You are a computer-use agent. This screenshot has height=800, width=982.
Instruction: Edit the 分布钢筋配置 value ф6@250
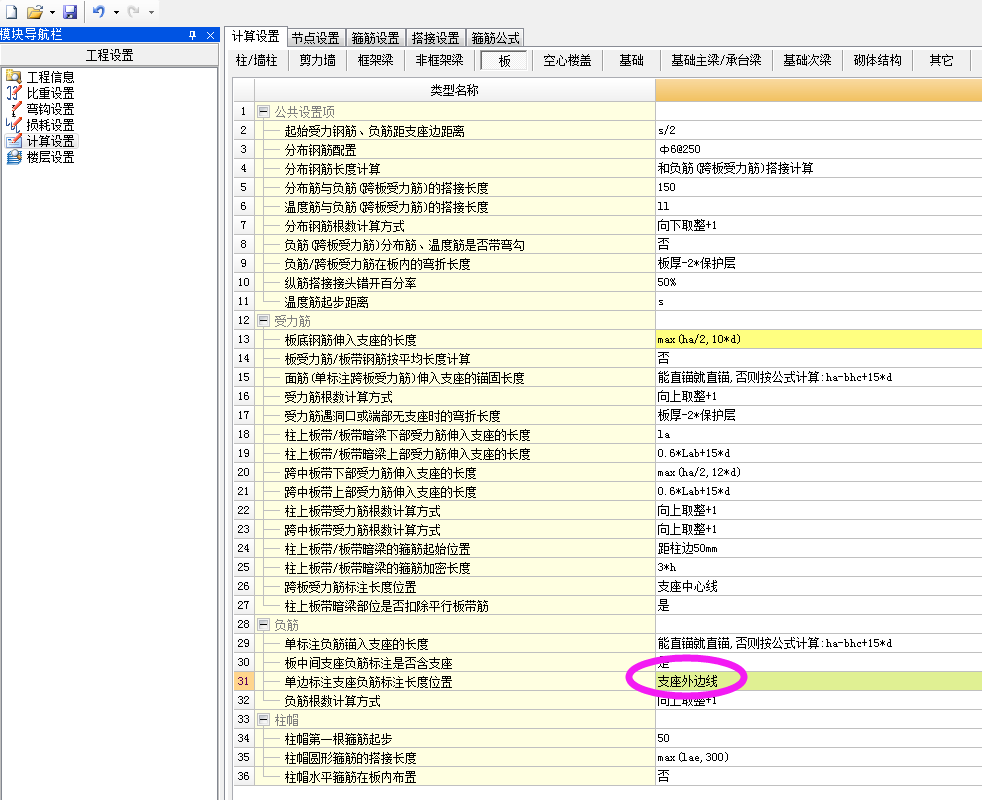point(819,149)
